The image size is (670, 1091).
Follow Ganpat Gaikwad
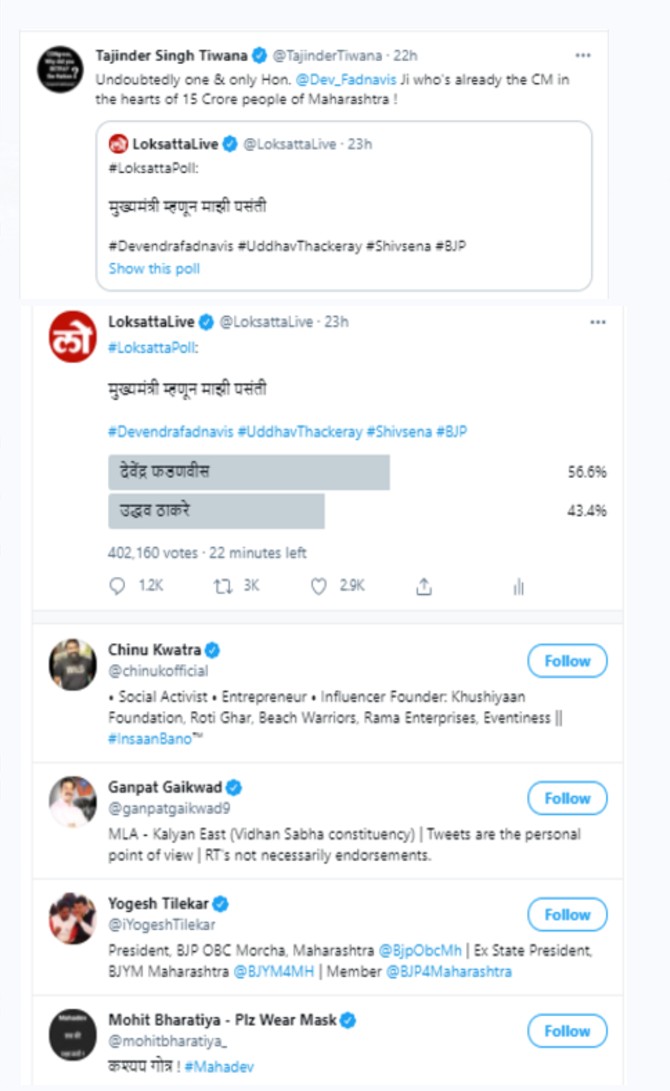click(567, 798)
